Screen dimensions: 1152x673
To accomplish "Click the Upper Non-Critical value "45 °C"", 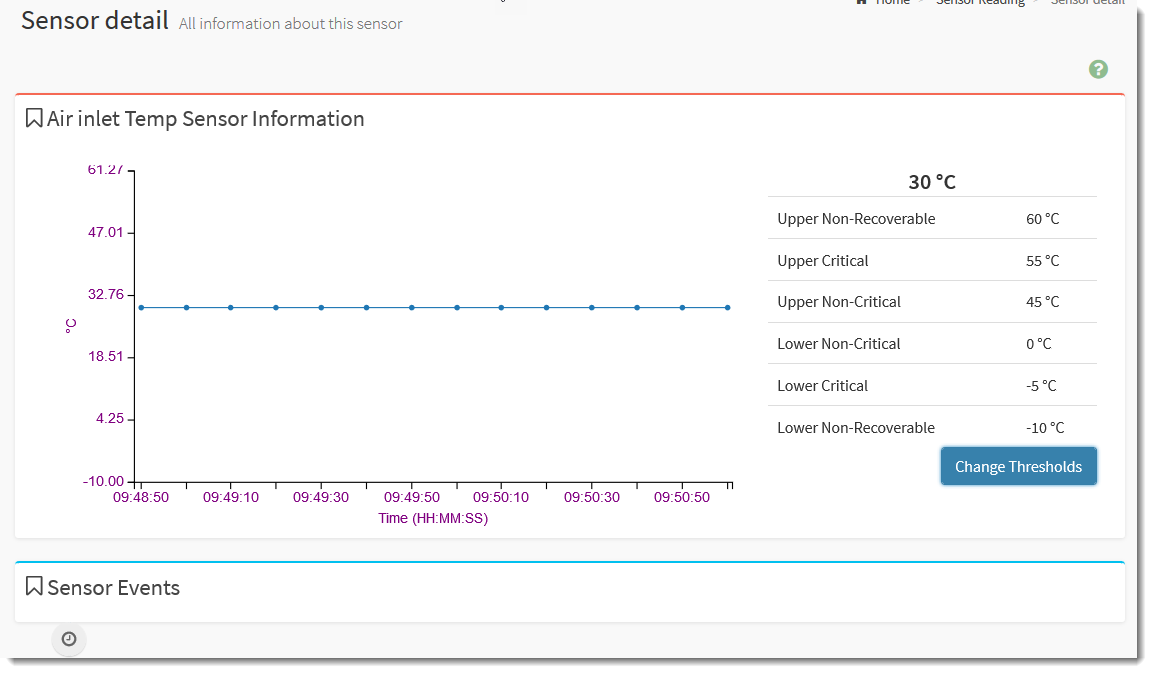I will point(1043,302).
